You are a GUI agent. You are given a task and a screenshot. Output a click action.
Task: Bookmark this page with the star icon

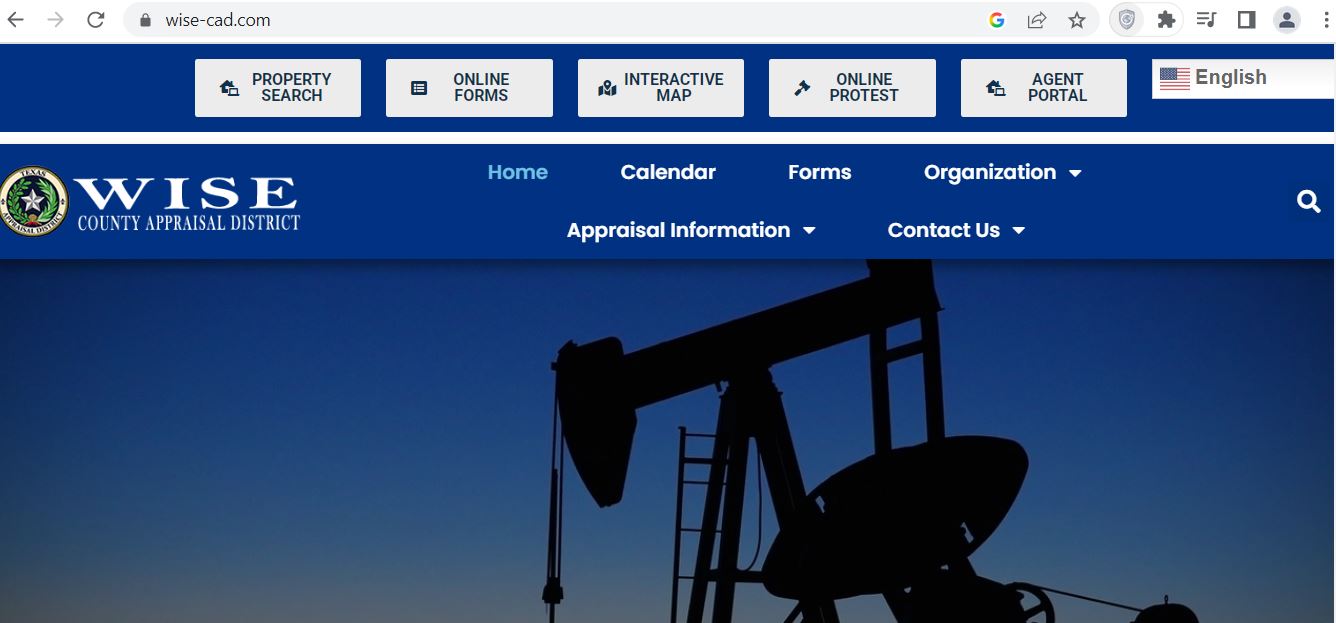[1077, 20]
